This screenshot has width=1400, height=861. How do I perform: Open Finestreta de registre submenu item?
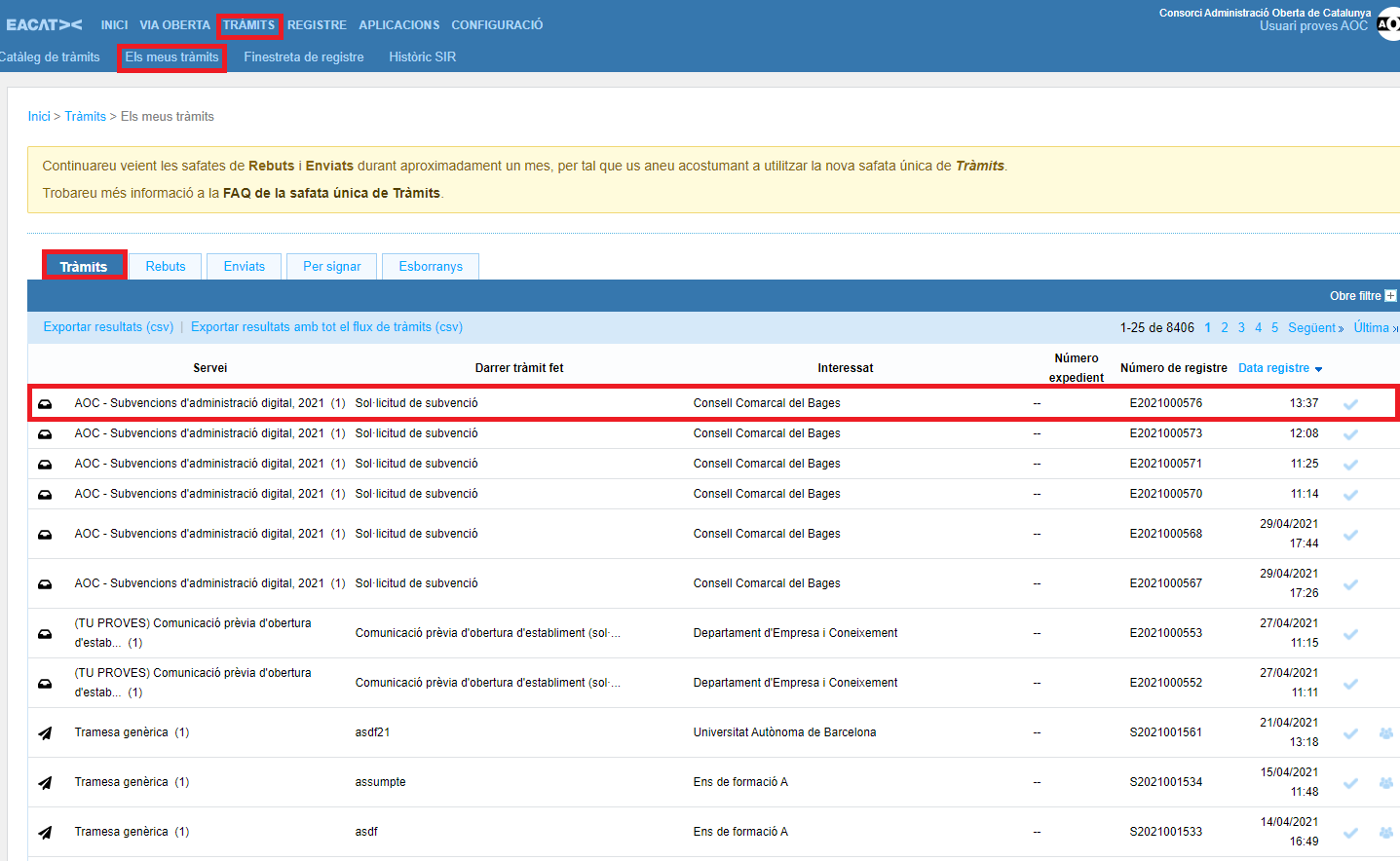tap(304, 57)
